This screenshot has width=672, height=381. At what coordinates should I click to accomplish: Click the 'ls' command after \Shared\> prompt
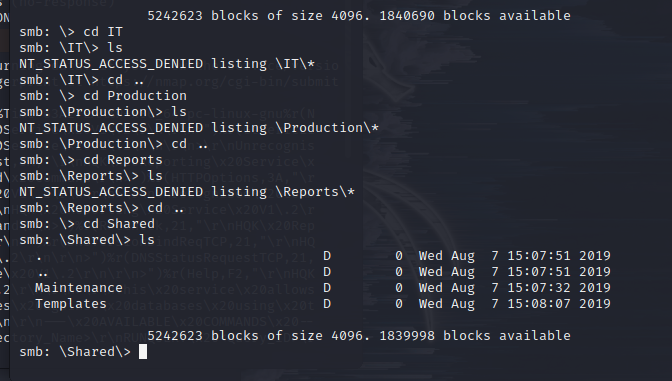tap(147, 240)
